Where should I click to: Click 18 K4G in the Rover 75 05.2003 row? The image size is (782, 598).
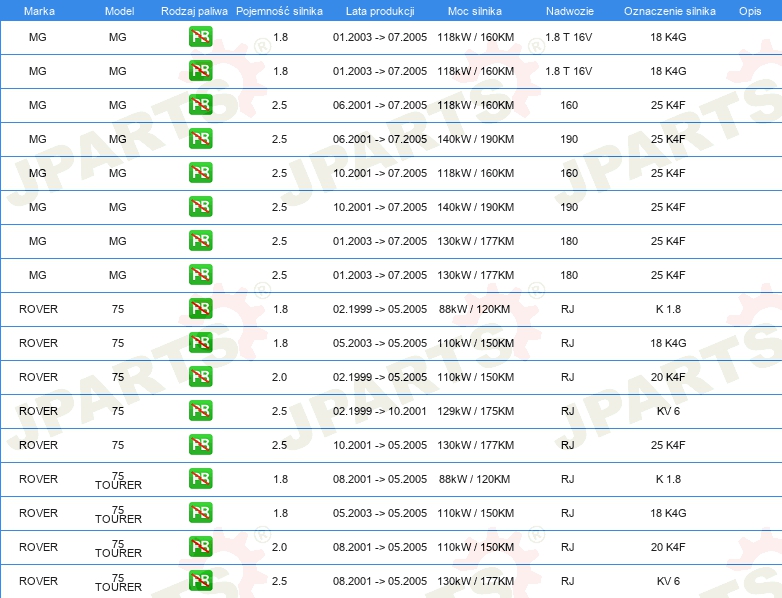click(668, 343)
